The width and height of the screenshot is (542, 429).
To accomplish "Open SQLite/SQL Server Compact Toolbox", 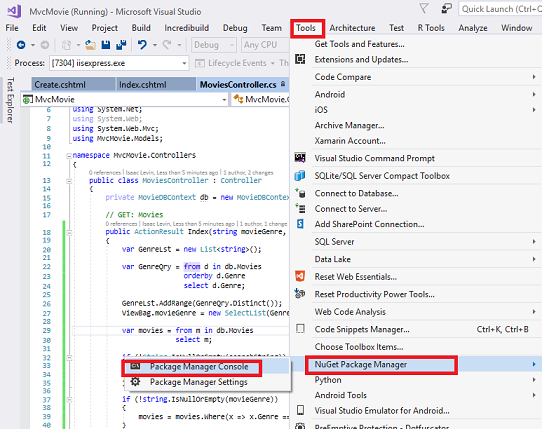I will (382, 176).
